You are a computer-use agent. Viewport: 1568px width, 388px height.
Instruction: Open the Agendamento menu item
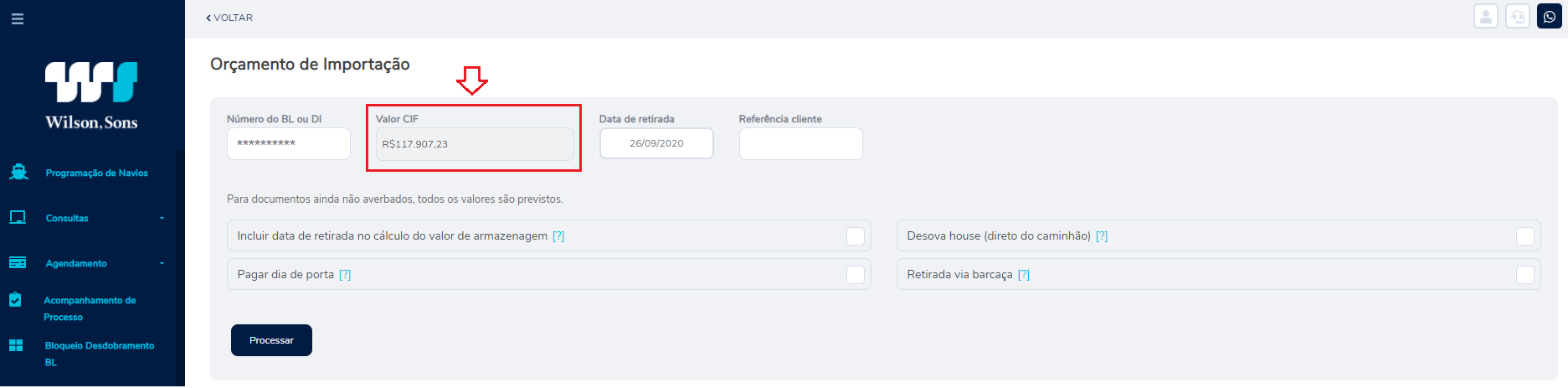76,263
